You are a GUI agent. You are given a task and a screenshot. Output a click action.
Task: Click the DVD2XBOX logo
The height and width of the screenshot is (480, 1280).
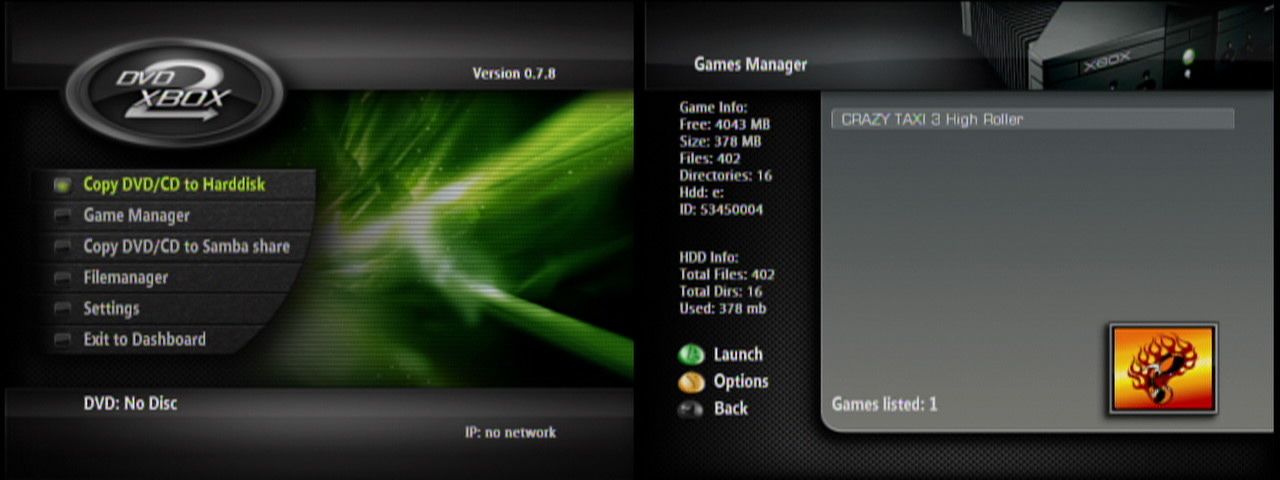[174, 93]
